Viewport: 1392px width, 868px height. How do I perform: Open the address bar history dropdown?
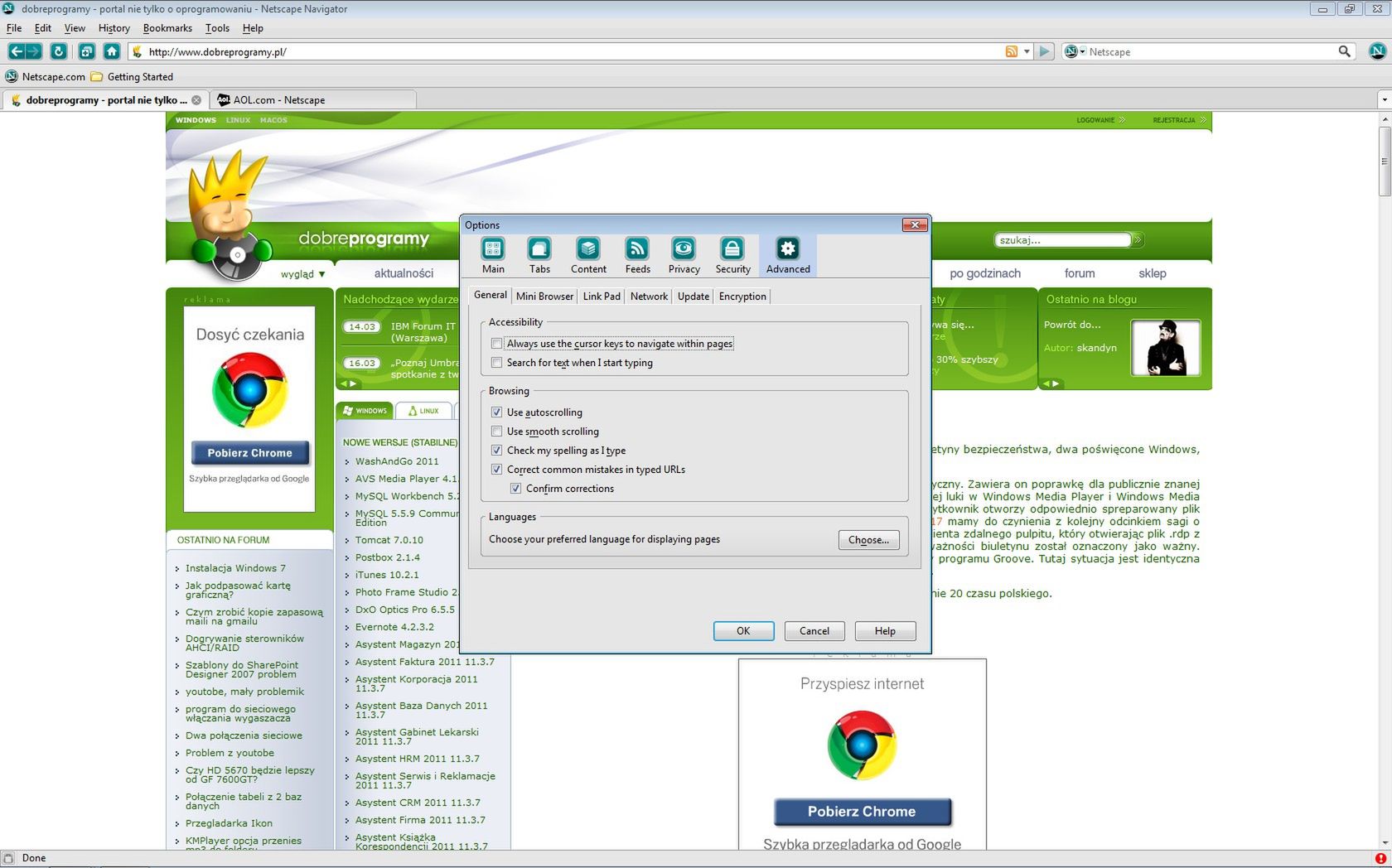click(1027, 51)
